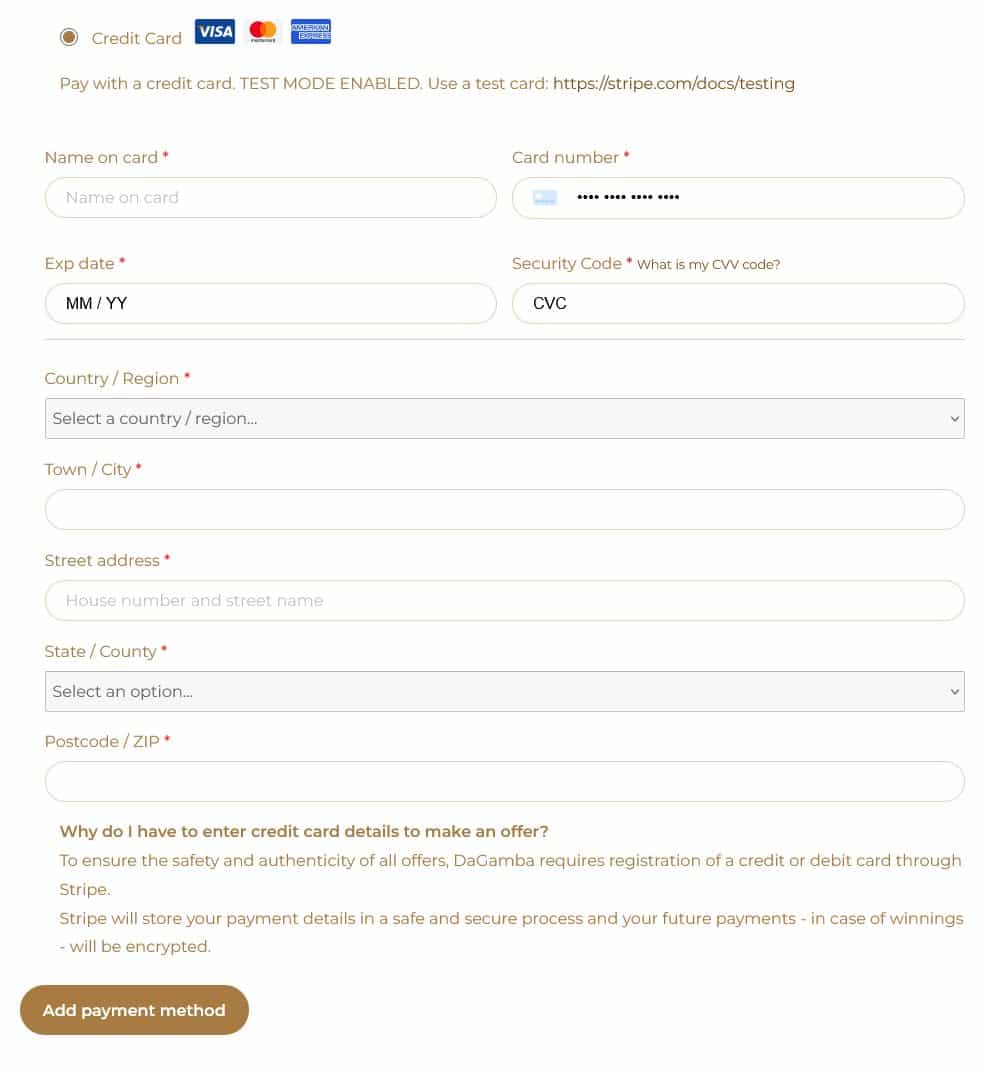Focus the Exp date MM / YY field
This screenshot has height=1070, width=985.
[270, 304]
